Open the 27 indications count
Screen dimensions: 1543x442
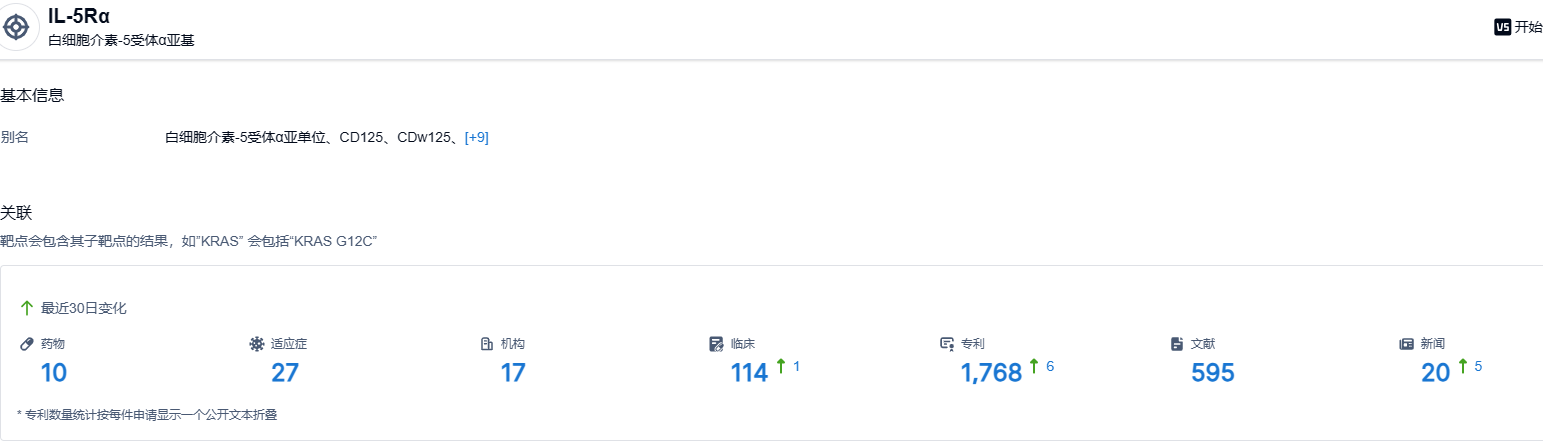(285, 373)
